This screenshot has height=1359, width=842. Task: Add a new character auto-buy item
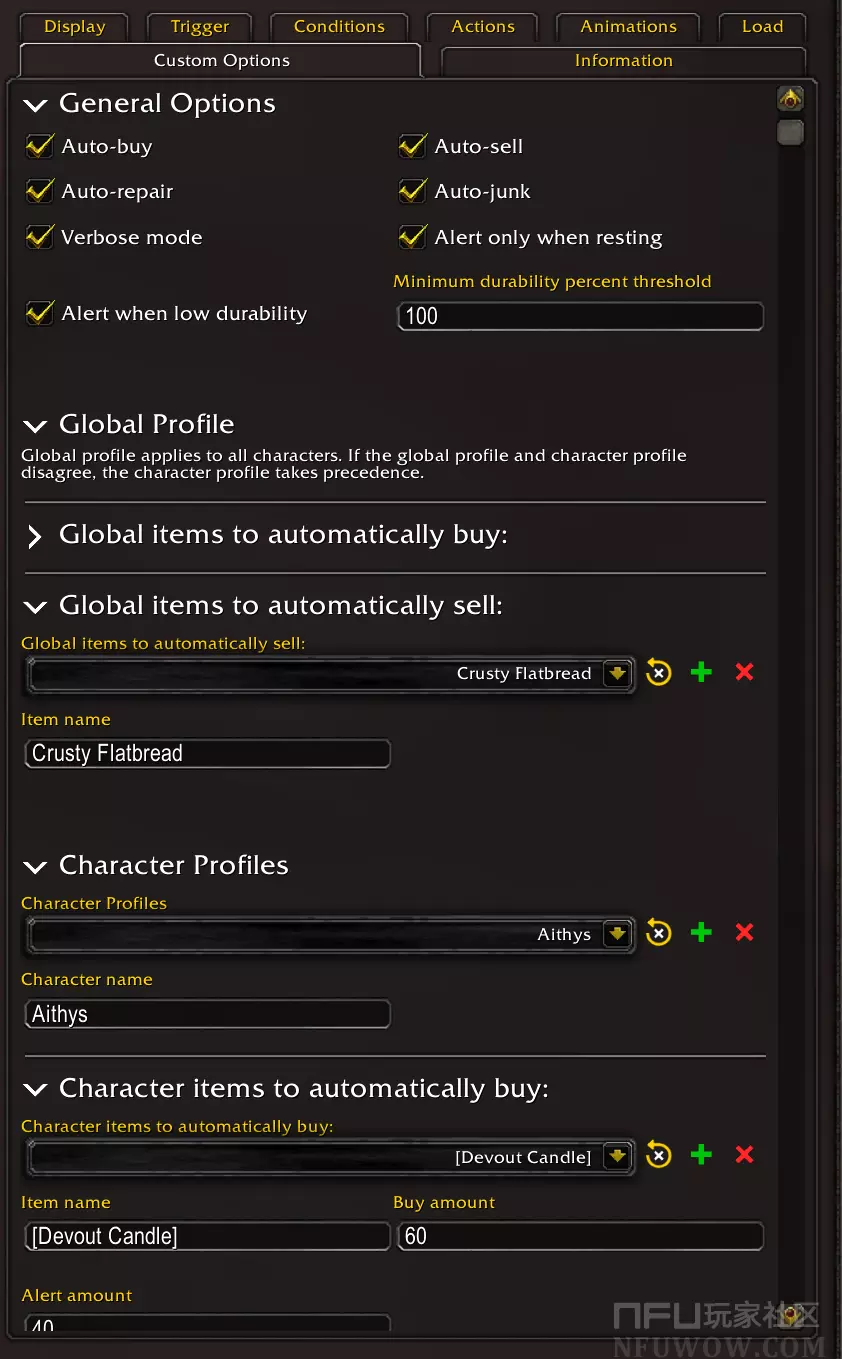(702, 1156)
